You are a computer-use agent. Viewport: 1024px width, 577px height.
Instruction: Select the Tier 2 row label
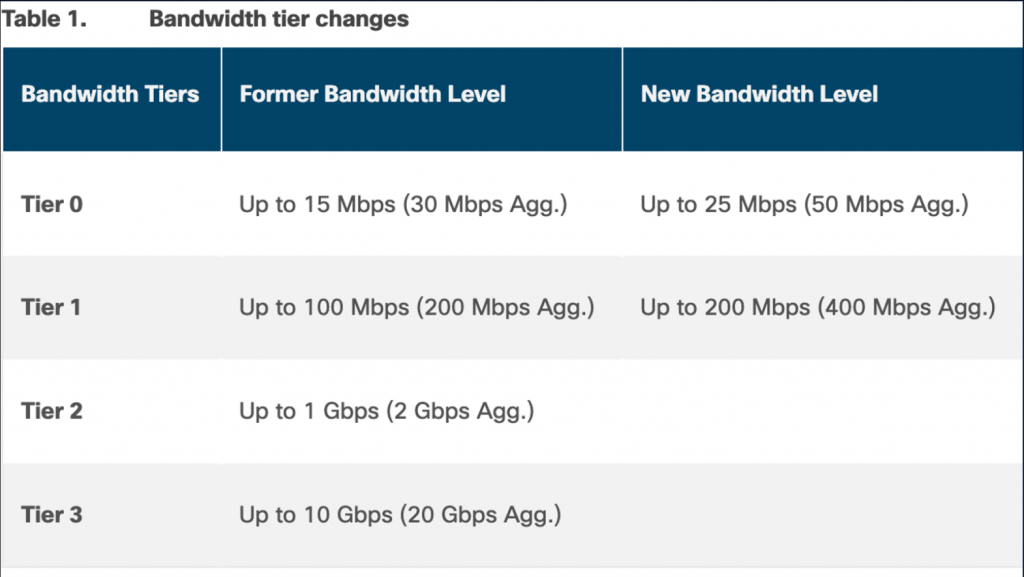52,411
